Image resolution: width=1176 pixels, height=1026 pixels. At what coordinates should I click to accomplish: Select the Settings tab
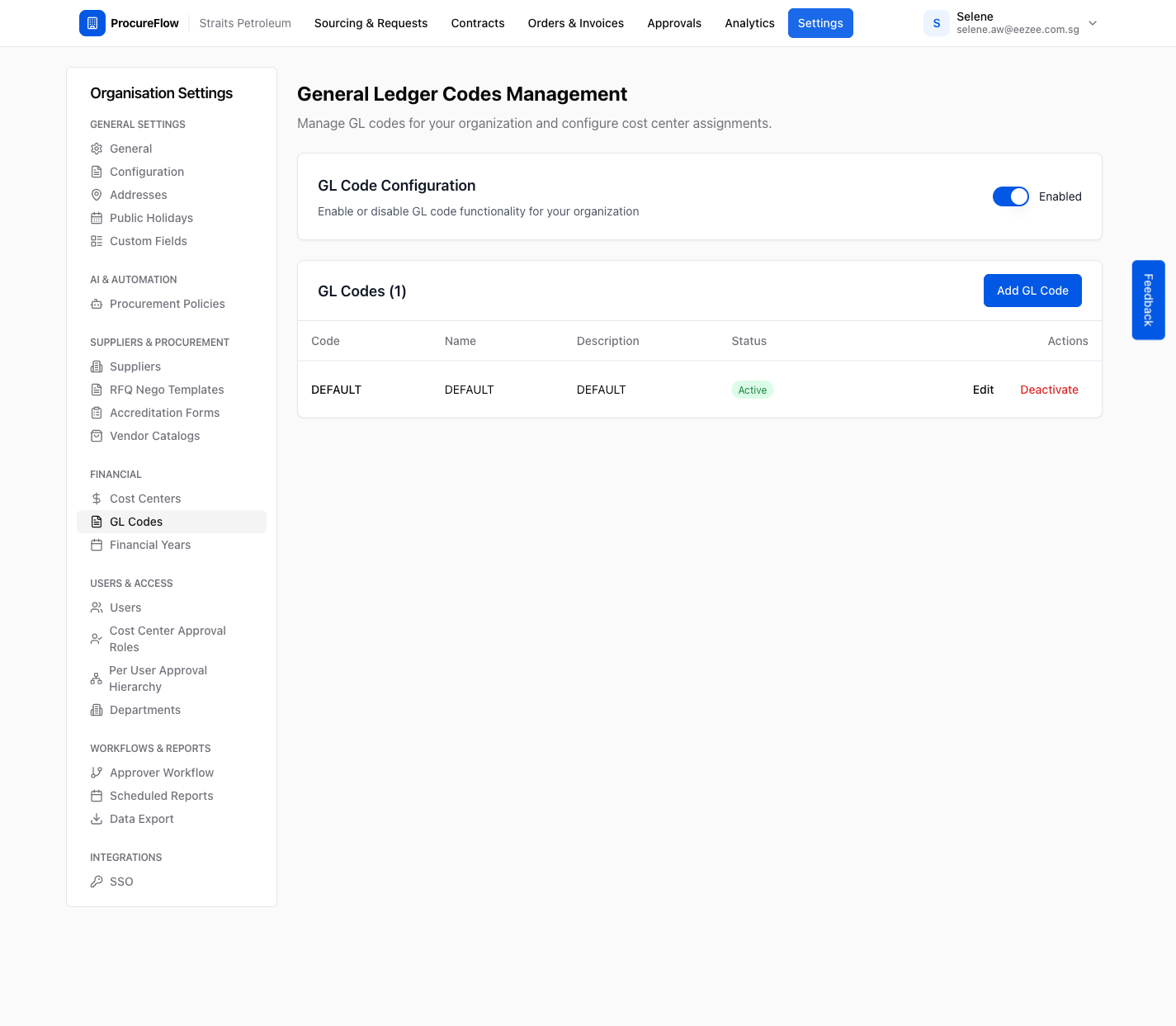[820, 23]
